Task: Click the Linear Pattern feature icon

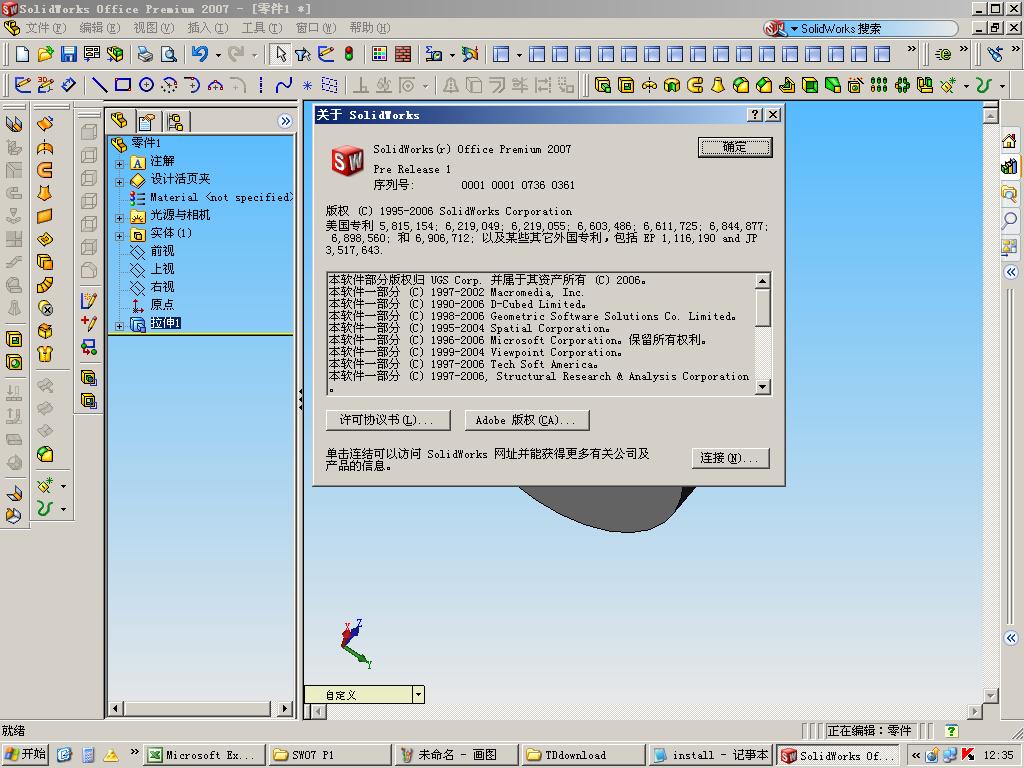Action: point(879,85)
